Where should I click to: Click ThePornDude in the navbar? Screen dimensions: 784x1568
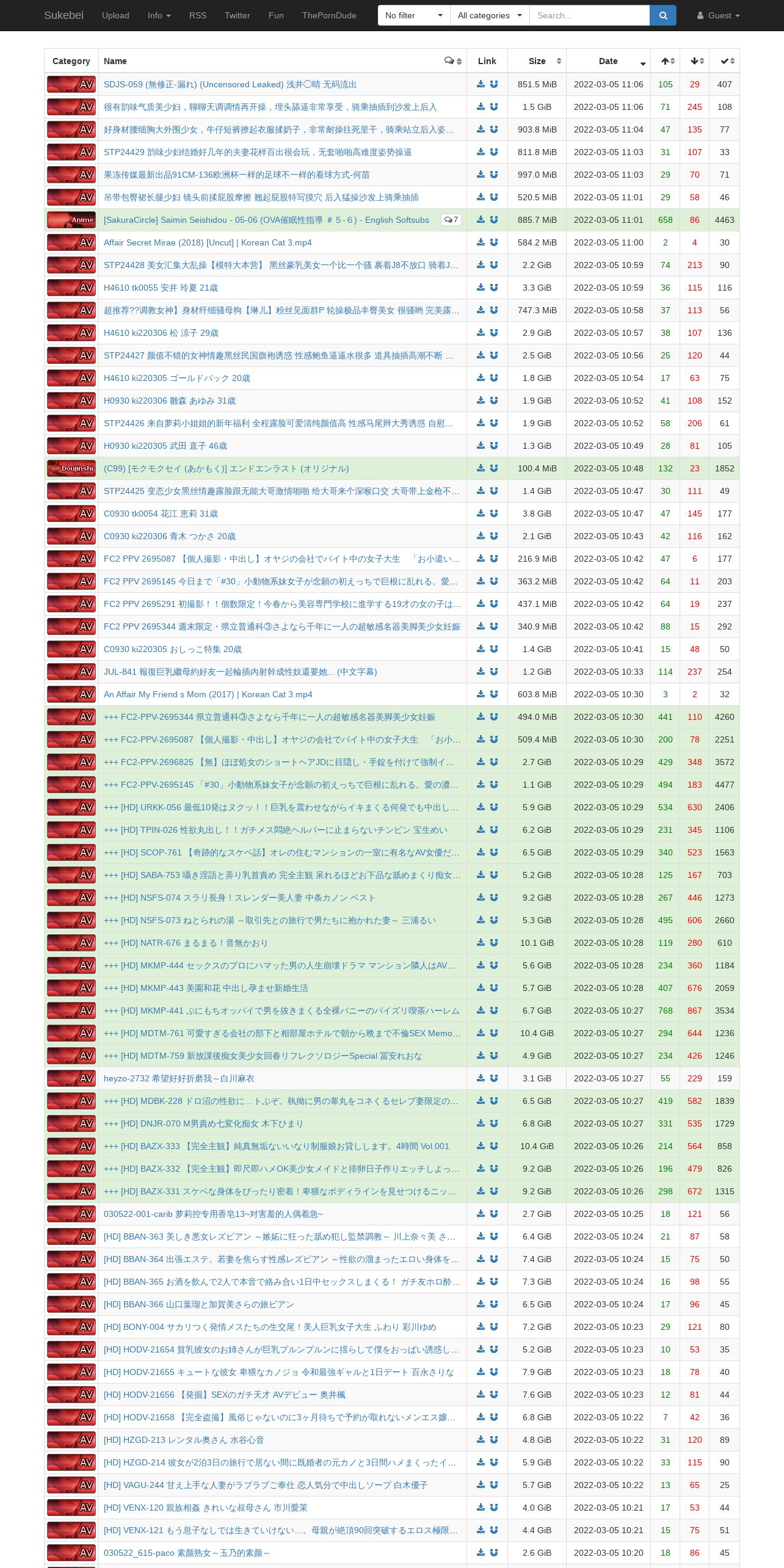click(x=329, y=15)
